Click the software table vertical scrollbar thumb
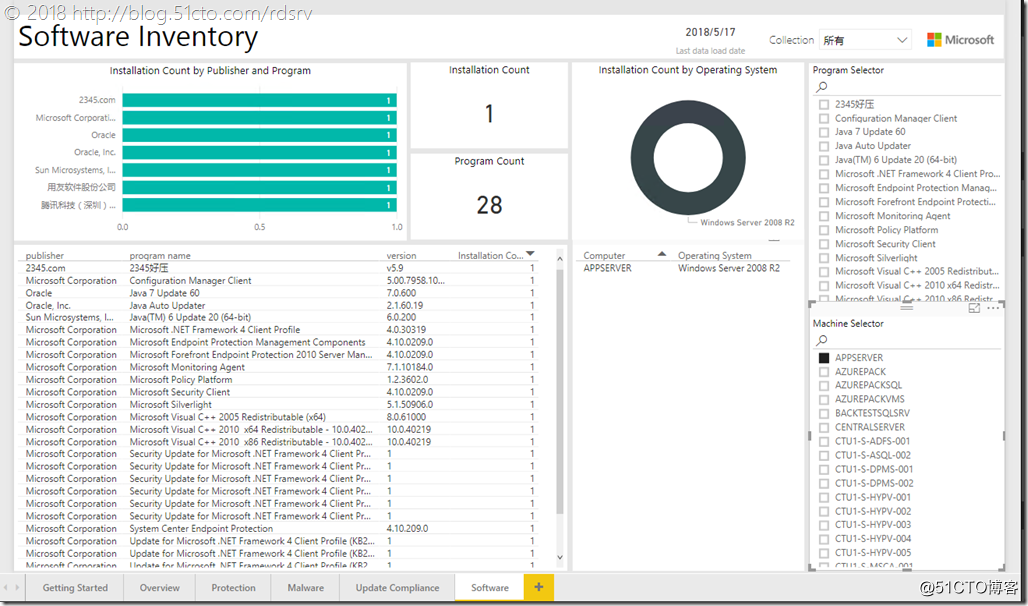Image resolution: width=1028 pixels, height=606 pixels. [x=559, y=391]
